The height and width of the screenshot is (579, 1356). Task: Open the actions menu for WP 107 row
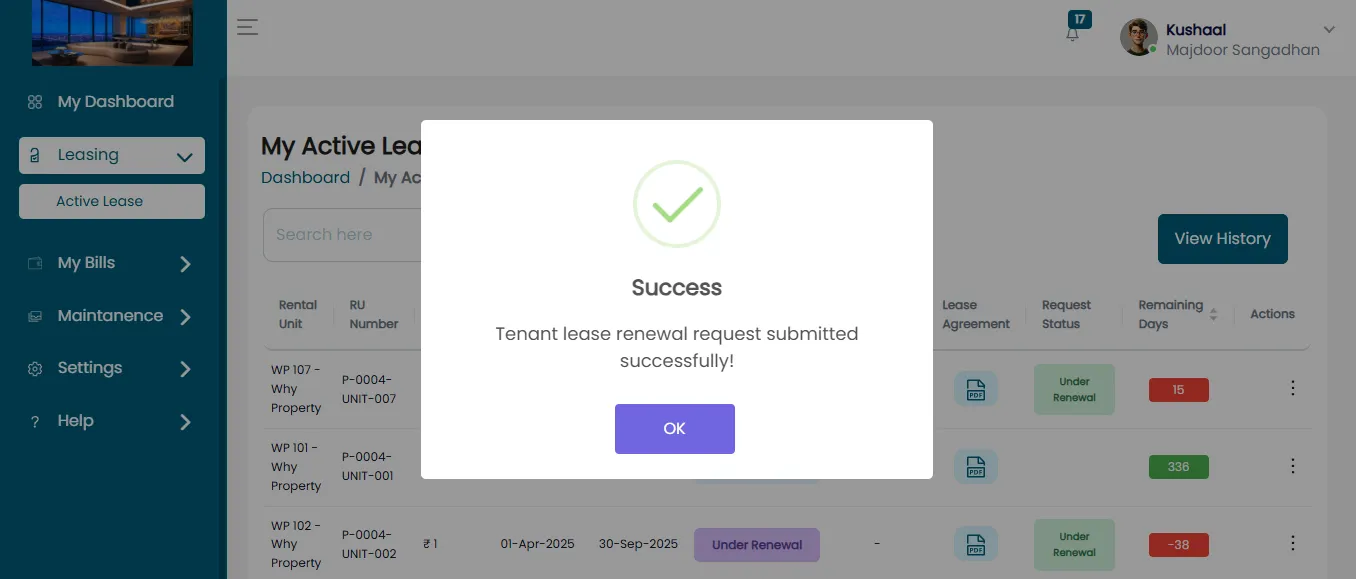[x=1292, y=388]
